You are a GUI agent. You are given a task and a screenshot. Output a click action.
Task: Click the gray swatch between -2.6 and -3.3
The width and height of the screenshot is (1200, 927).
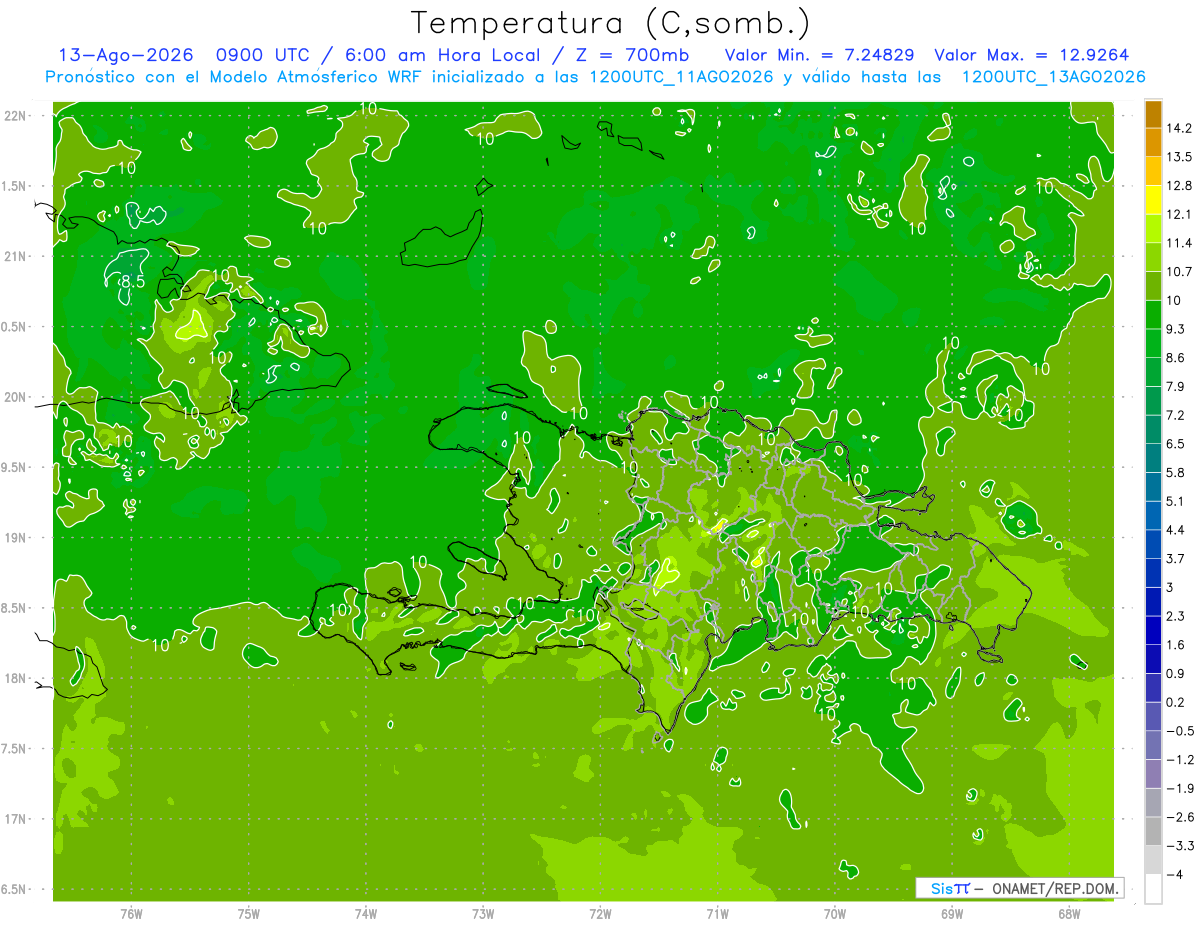(x=1153, y=831)
